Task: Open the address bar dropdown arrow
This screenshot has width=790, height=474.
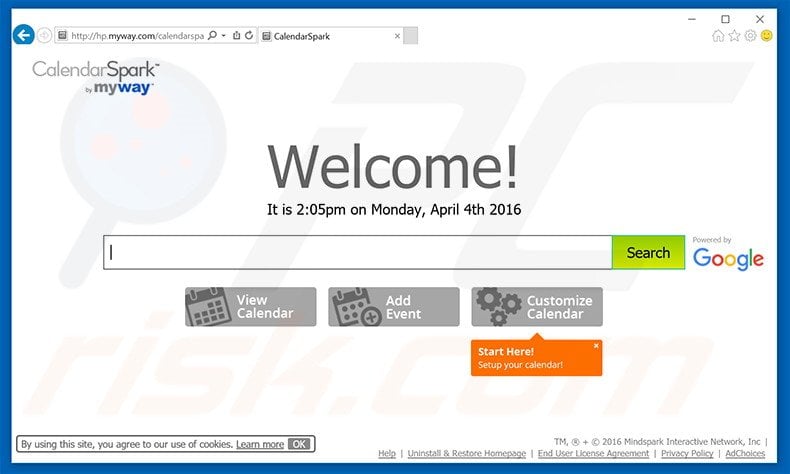Action: pos(224,35)
